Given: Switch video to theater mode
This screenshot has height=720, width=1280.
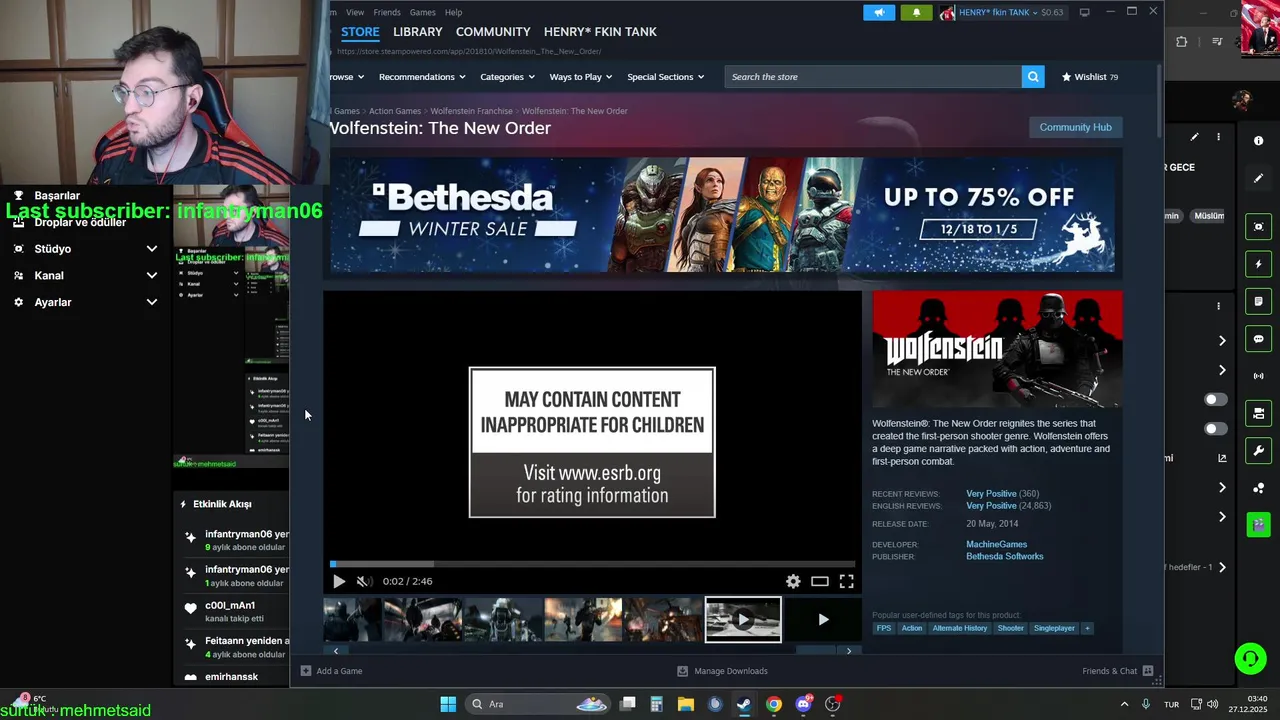Looking at the screenshot, I should pos(820,581).
